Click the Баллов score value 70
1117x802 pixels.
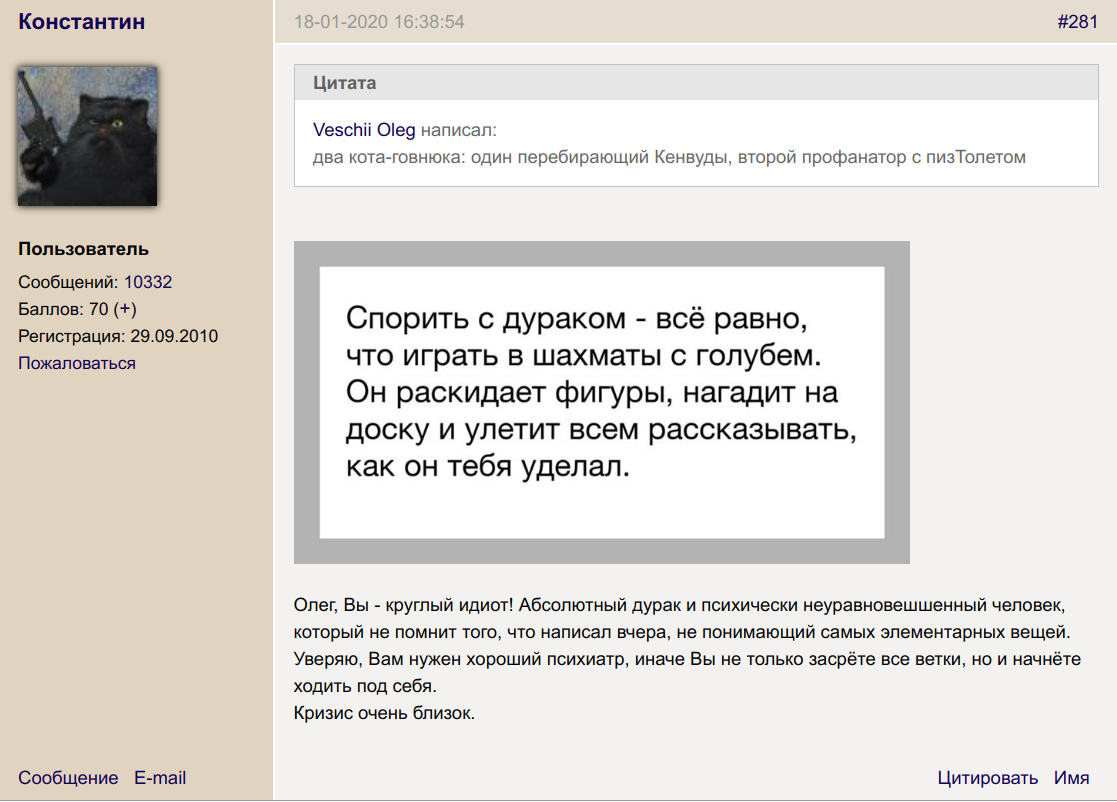[98, 309]
